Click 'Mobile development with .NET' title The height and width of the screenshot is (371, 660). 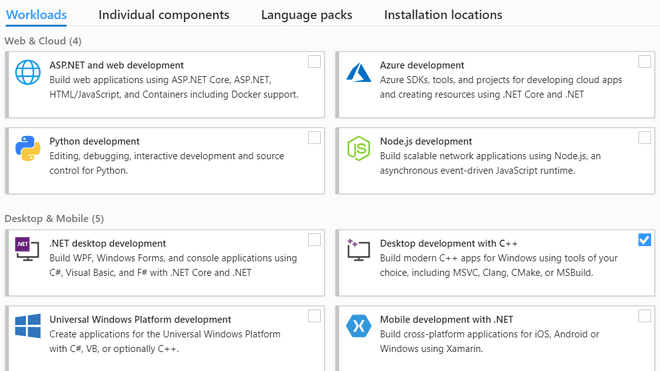pyautogui.click(x=447, y=320)
